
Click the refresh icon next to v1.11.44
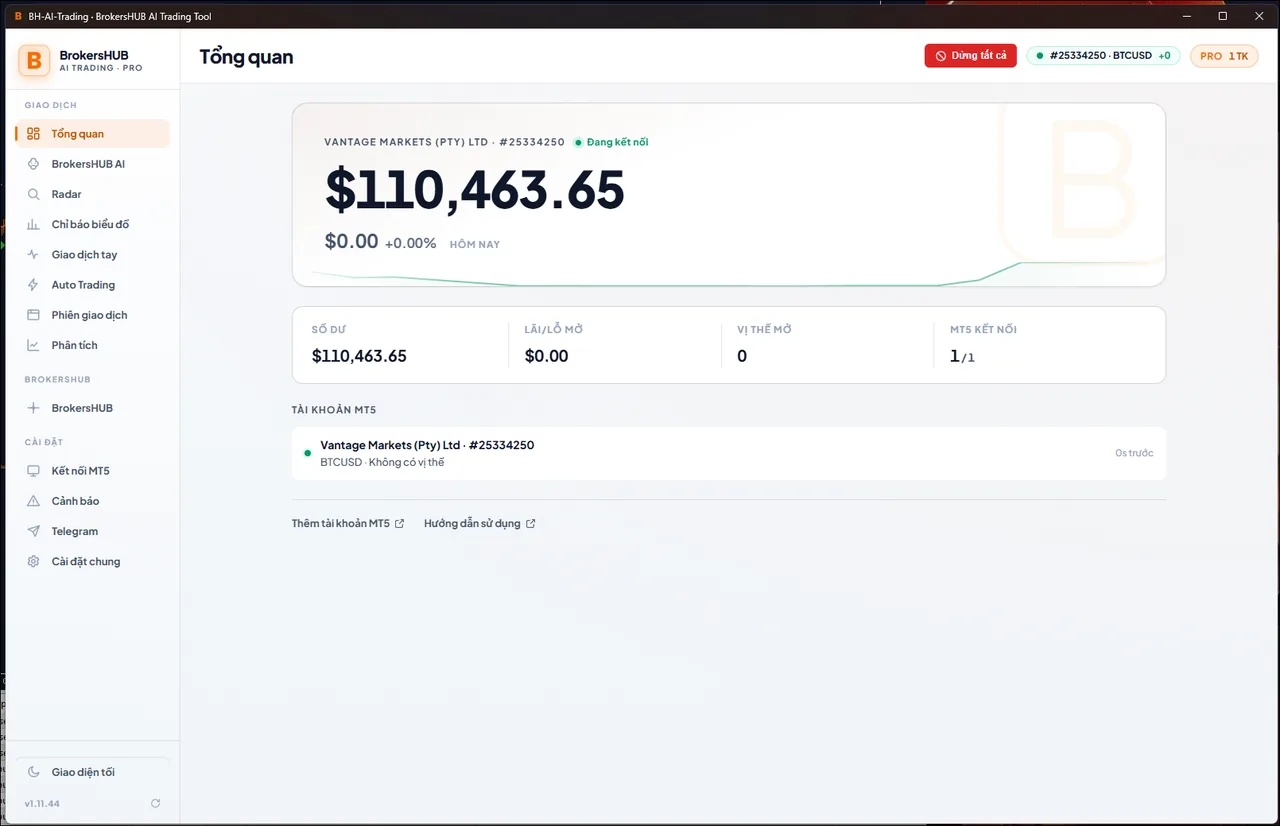click(155, 804)
